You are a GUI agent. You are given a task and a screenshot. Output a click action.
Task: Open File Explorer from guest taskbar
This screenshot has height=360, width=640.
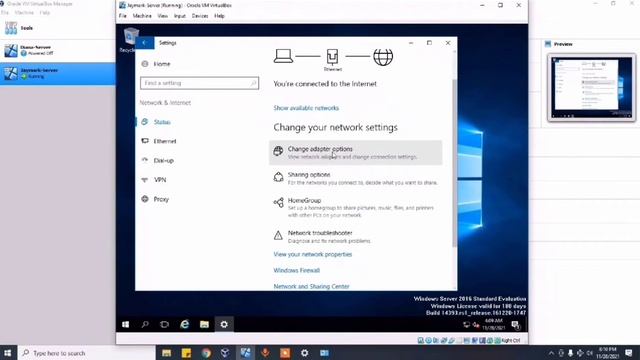204,324
